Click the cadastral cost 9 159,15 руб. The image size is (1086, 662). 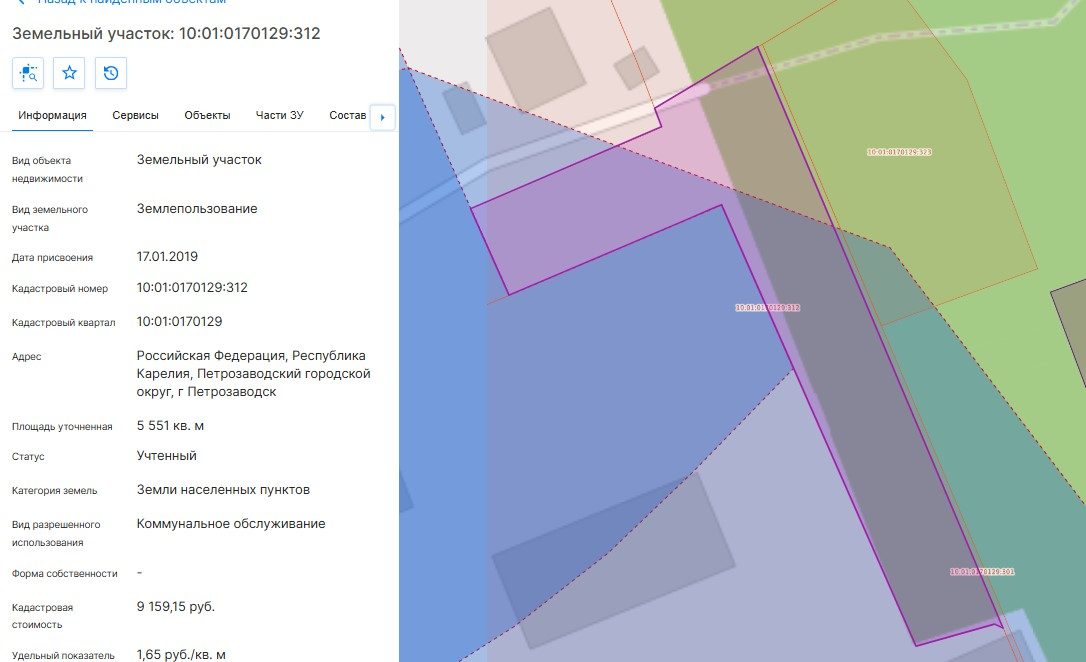coord(176,607)
